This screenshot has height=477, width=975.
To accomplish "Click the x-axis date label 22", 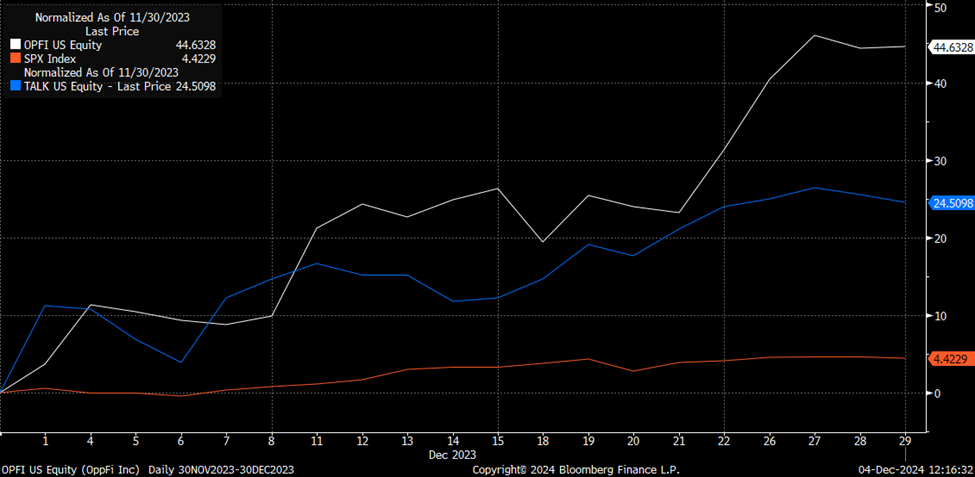I will [x=723, y=442].
